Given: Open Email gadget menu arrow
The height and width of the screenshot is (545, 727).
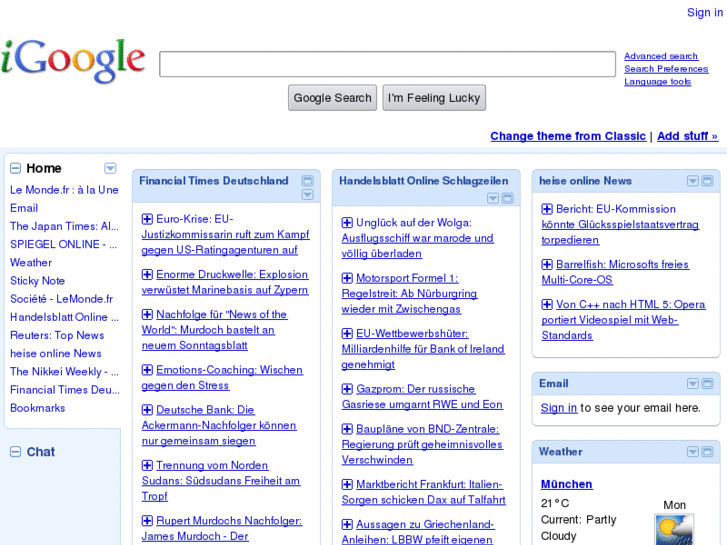Looking at the screenshot, I should click(x=693, y=384).
